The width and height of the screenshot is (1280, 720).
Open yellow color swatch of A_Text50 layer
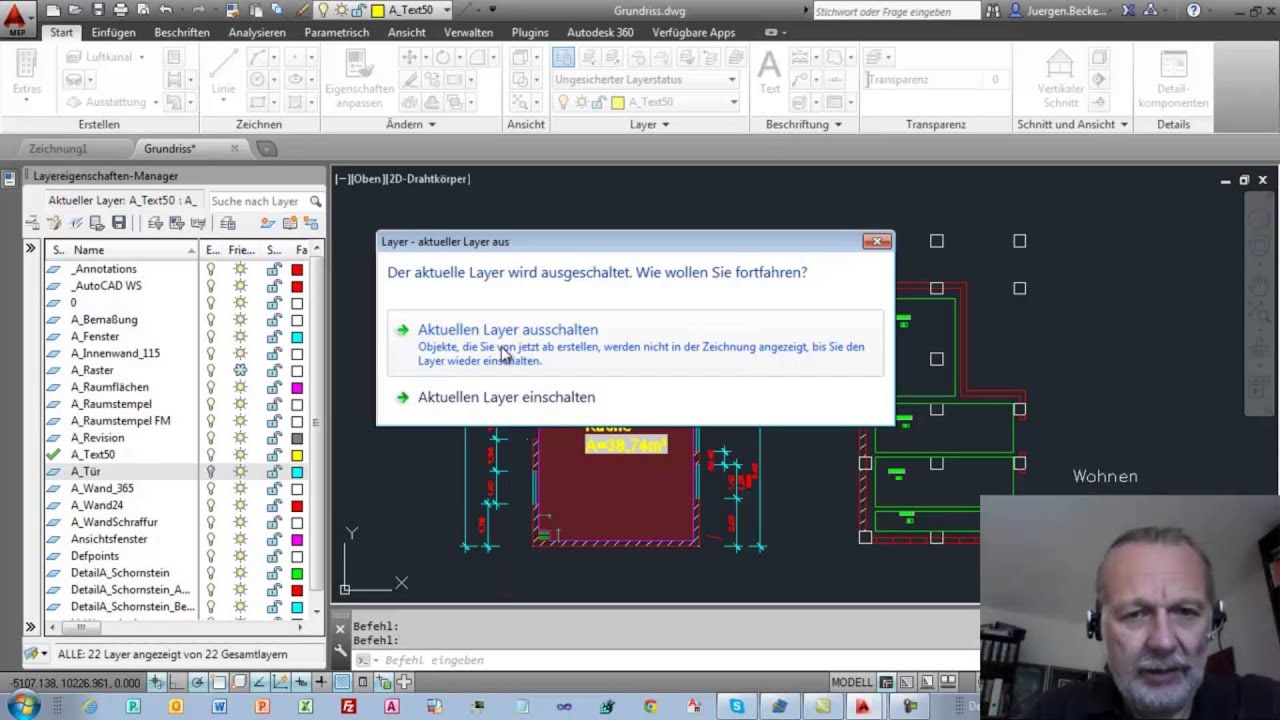297,454
